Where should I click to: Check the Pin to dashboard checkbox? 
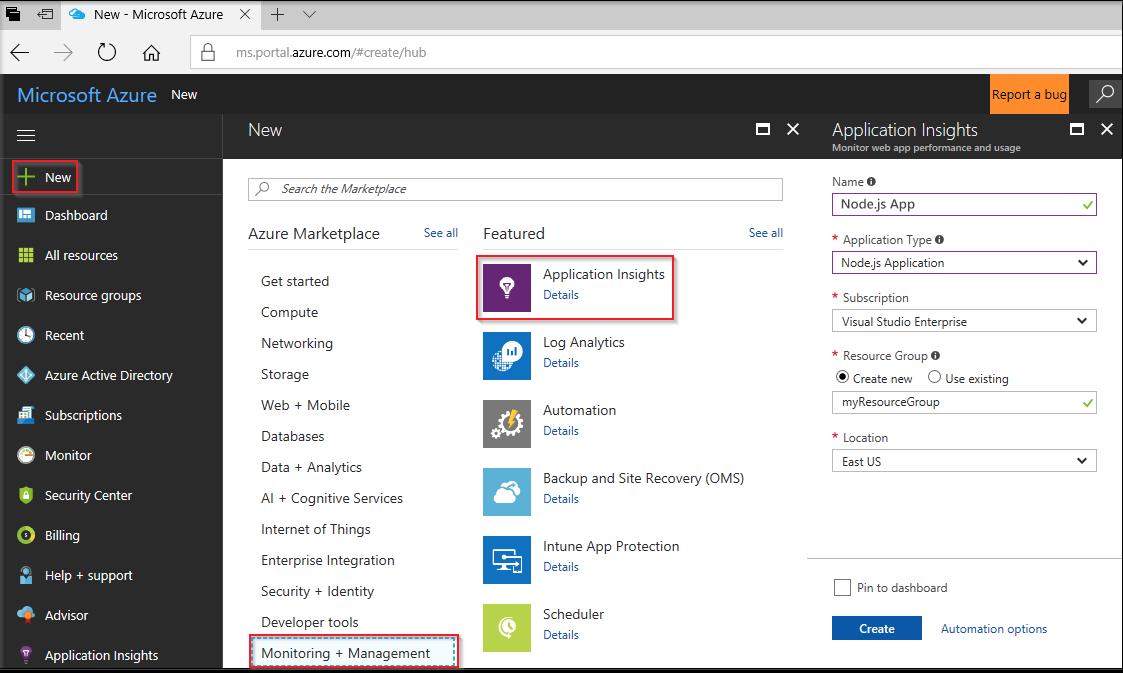pyautogui.click(x=842, y=588)
